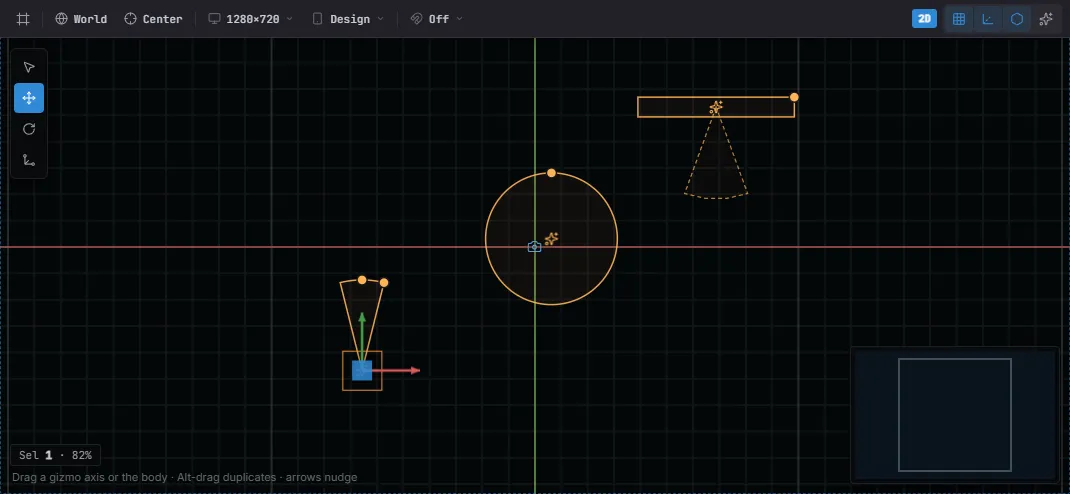Click the cone's right-edge orange handle
Viewport: 1070px width, 494px height.
pyautogui.click(x=384, y=282)
